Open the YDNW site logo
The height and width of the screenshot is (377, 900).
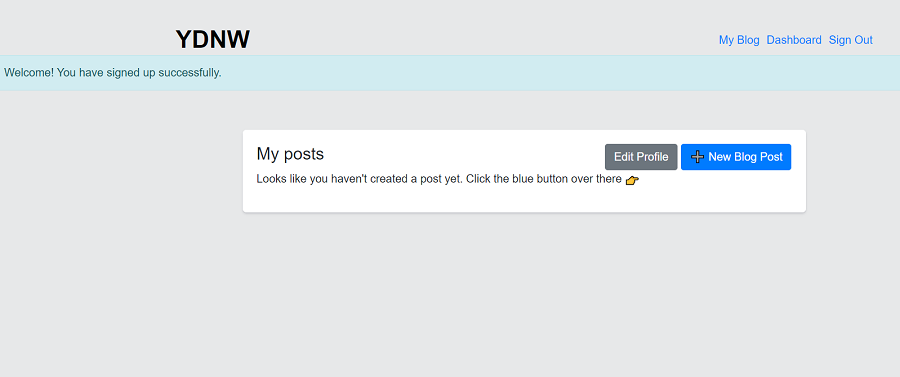point(213,40)
